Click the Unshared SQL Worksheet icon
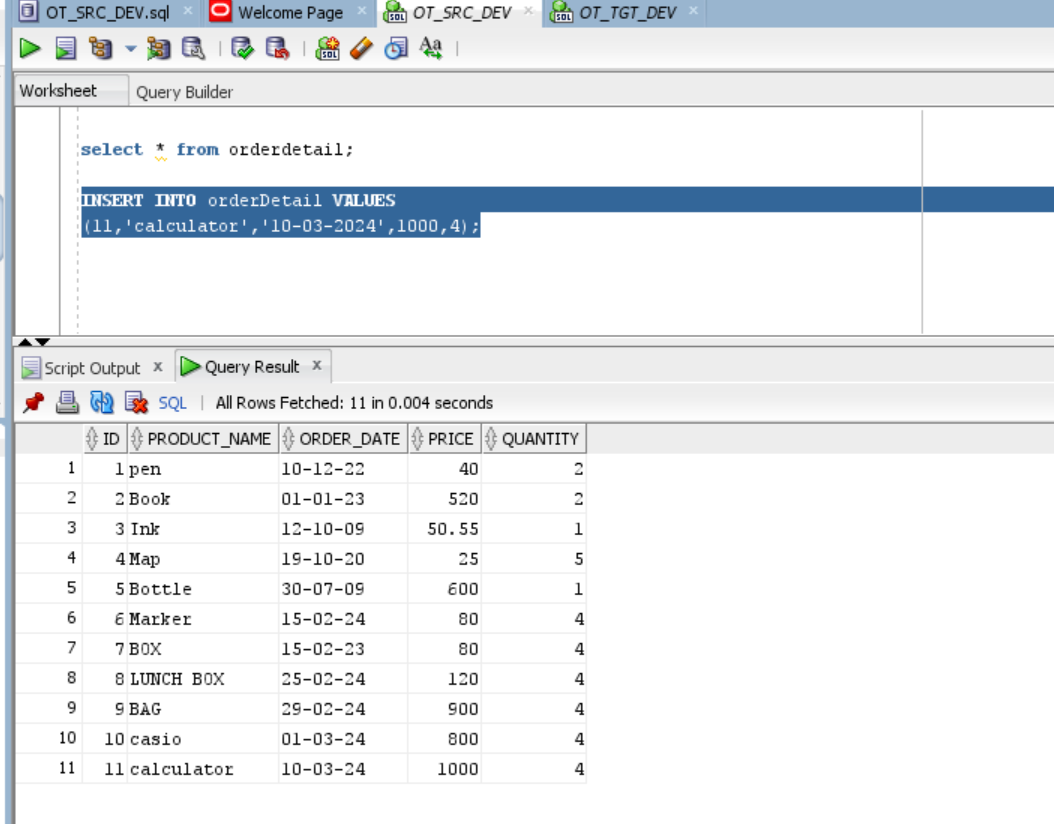1054x824 pixels. [327, 48]
